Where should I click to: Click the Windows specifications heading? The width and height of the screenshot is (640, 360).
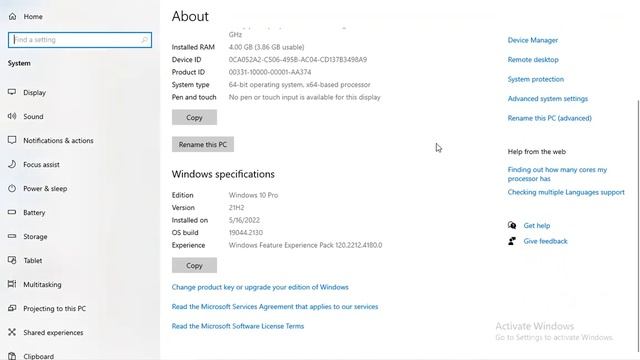click(223, 174)
